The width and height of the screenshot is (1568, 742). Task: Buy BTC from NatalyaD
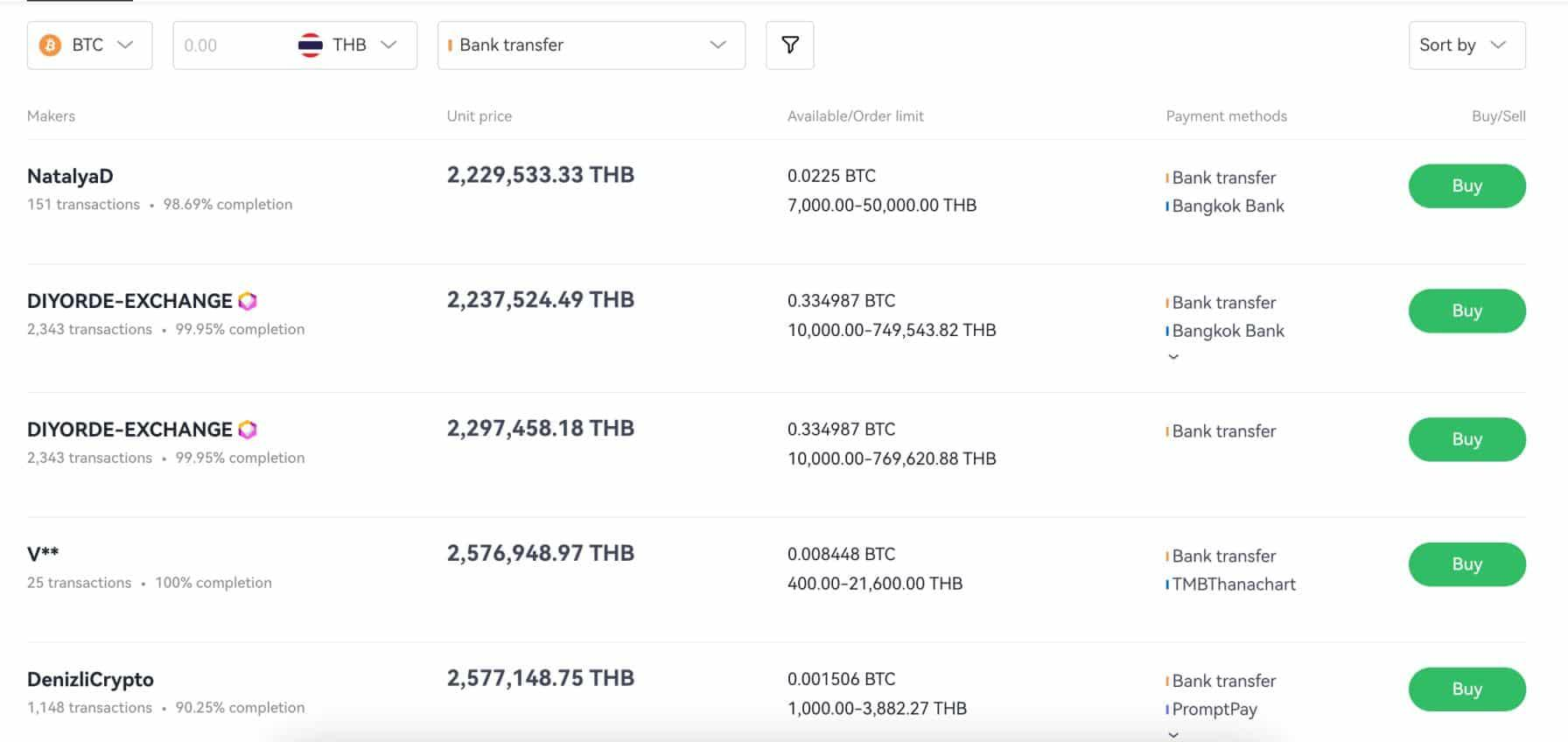pyautogui.click(x=1466, y=185)
